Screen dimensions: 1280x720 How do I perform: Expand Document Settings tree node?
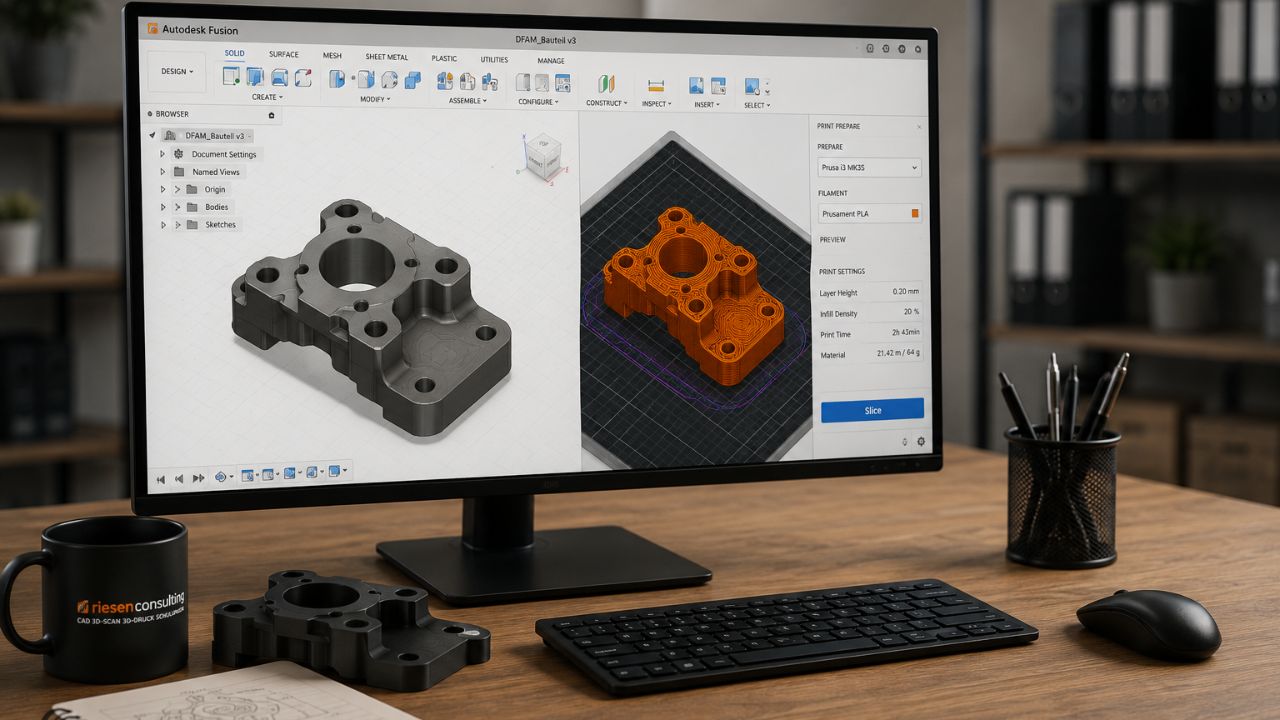tap(163, 154)
